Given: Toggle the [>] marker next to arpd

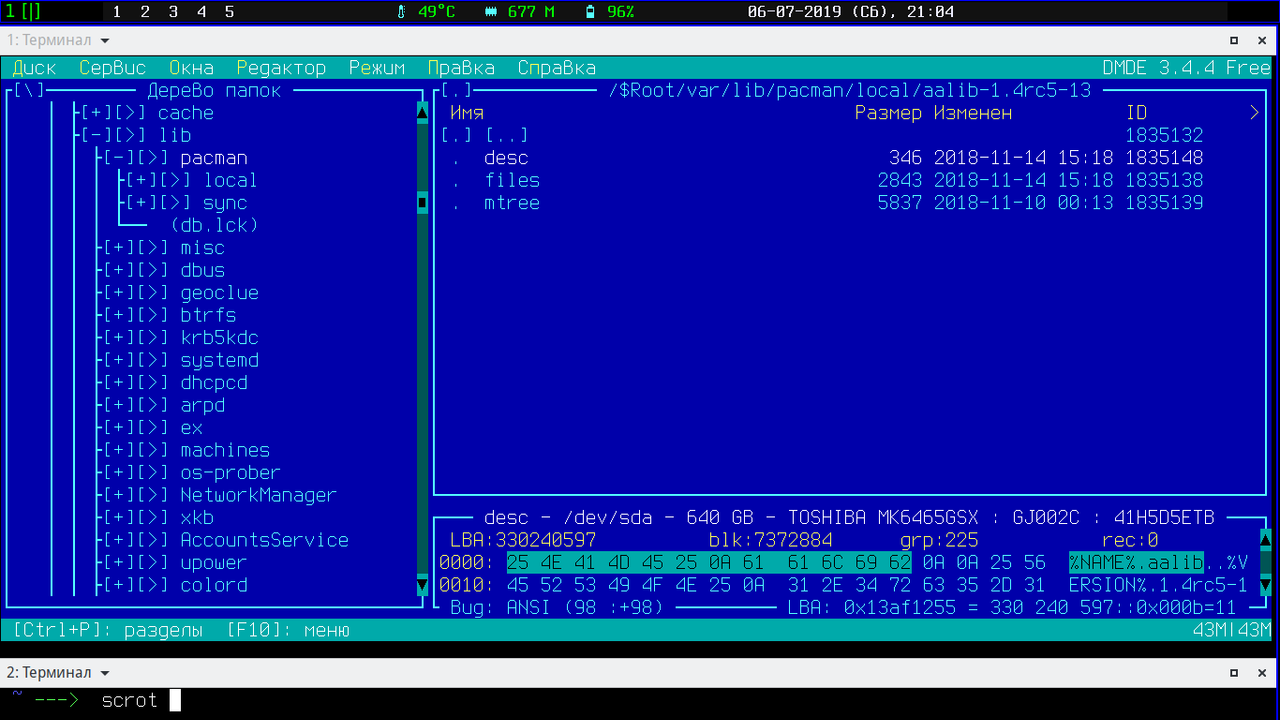Looking at the screenshot, I should click(x=152, y=405).
